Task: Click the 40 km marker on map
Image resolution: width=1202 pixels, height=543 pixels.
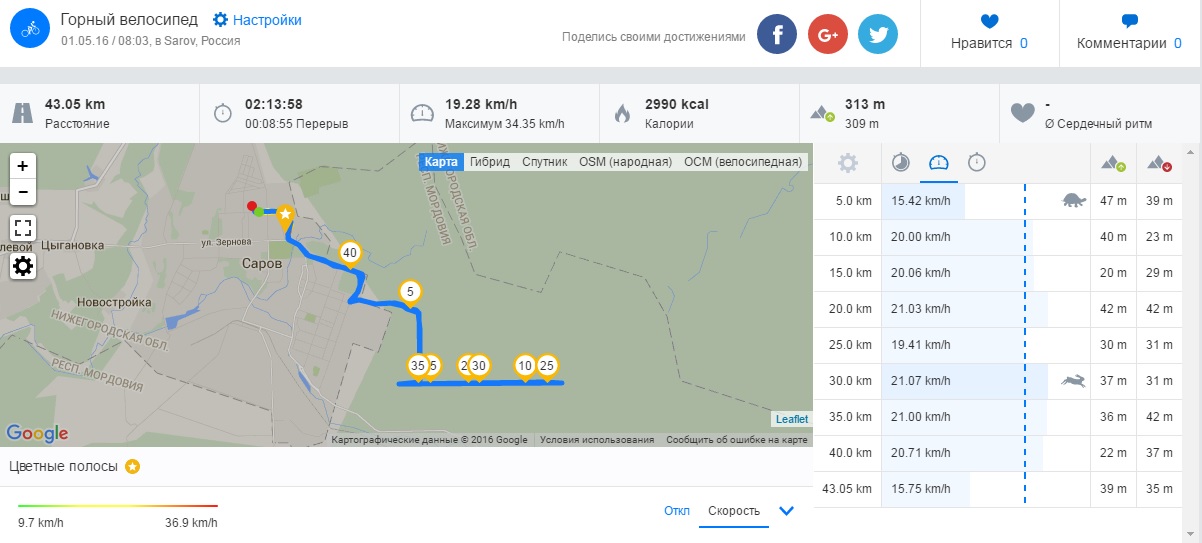Action: click(x=349, y=253)
